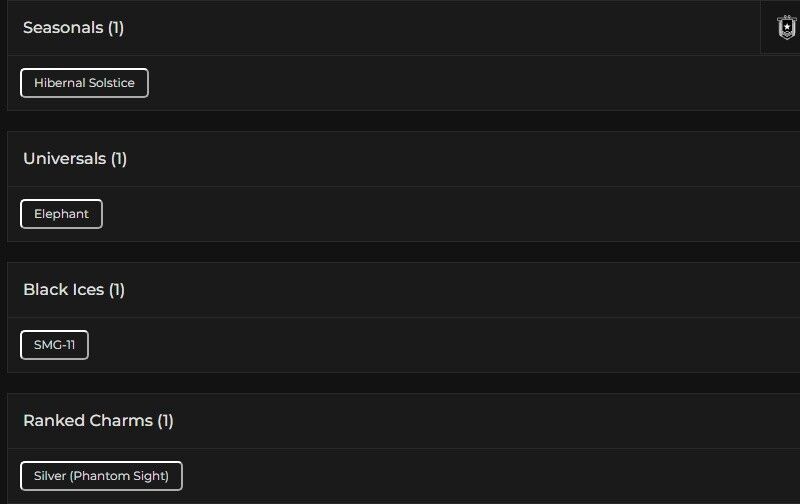800x504 pixels.
Task: Click "Phantom Sight" text in the Silver tag
Action: tap(120, 476)
